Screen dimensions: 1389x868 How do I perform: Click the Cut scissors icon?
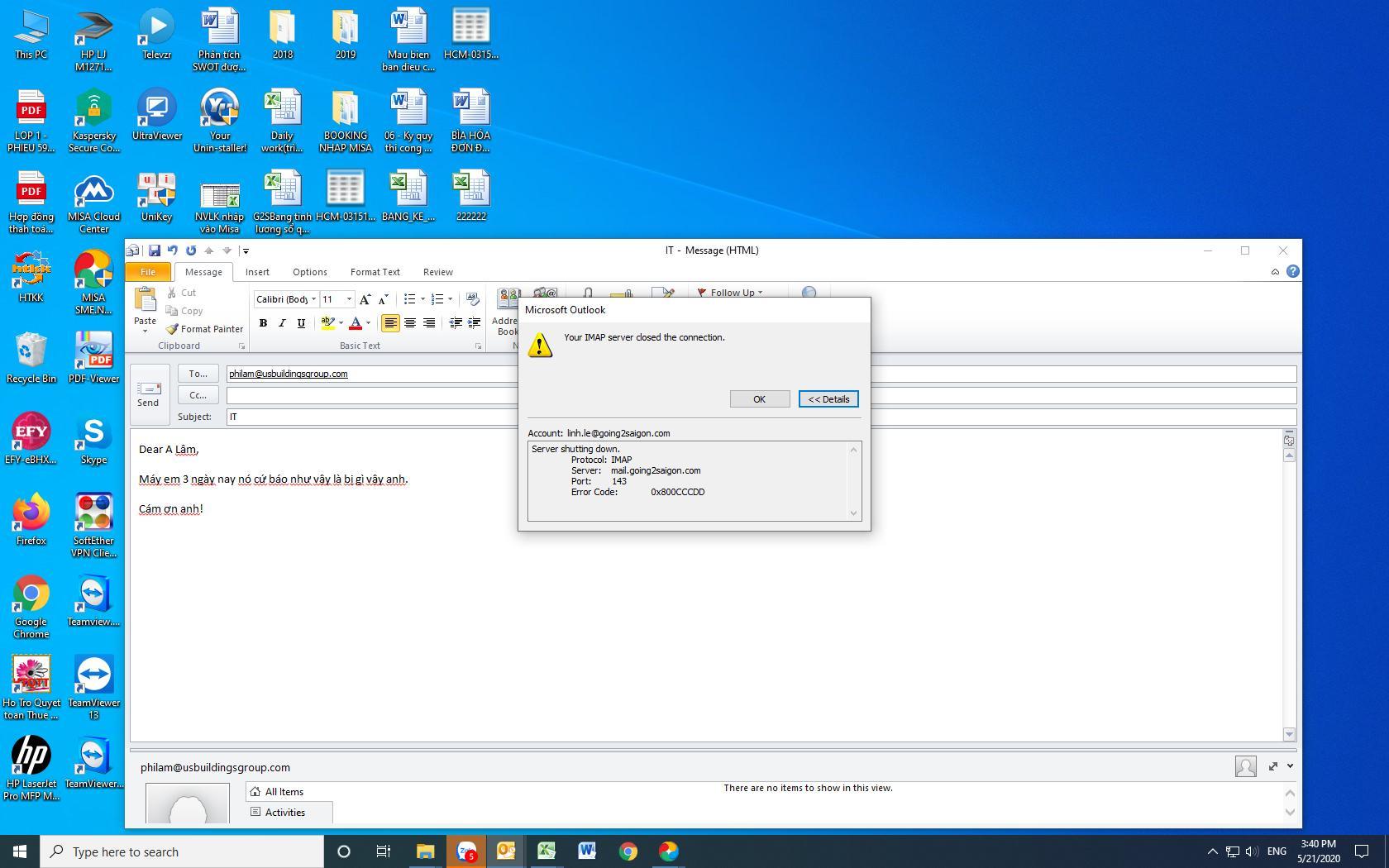click(172, 293)
